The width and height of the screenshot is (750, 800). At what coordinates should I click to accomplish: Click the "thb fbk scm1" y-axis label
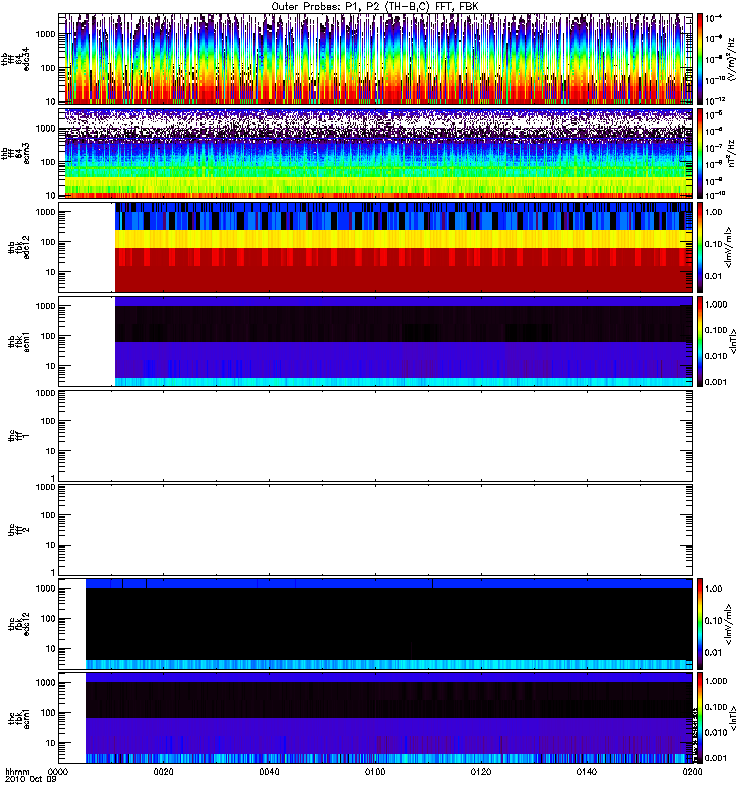tap(19, 341)
